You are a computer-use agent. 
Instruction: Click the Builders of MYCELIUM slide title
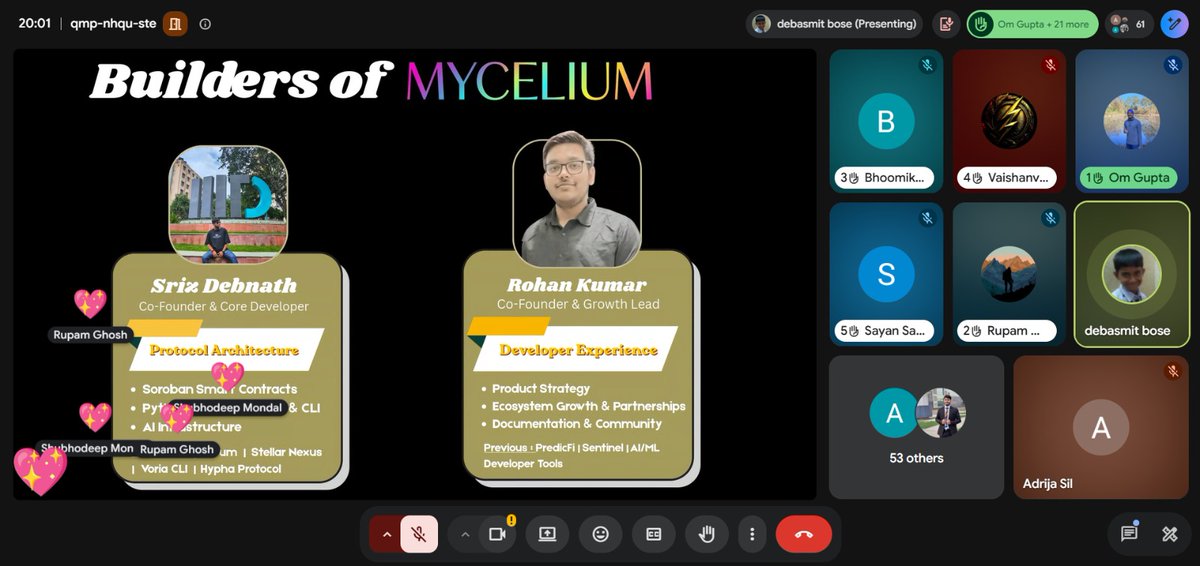tap(371, 81)
